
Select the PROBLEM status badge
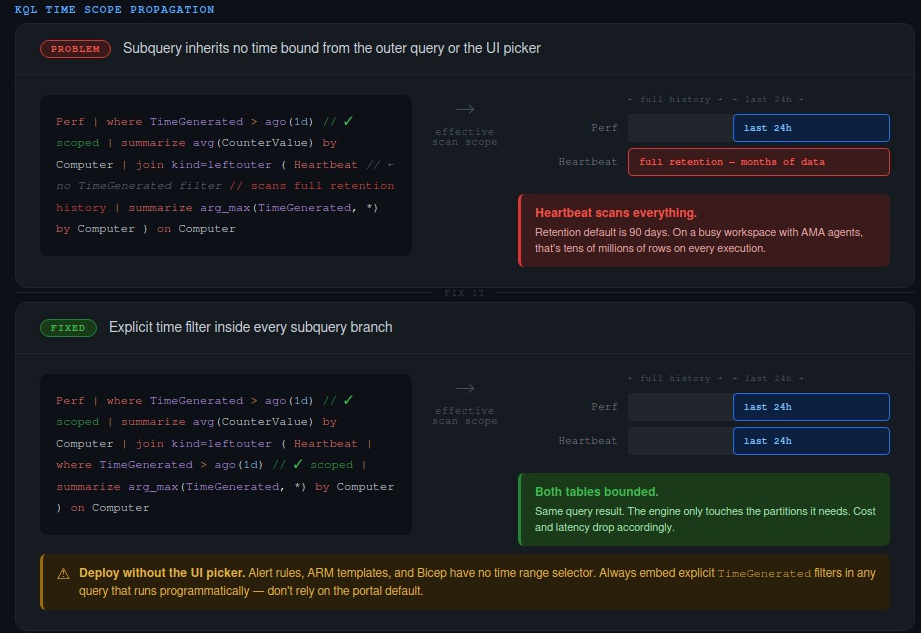[75, 47]
